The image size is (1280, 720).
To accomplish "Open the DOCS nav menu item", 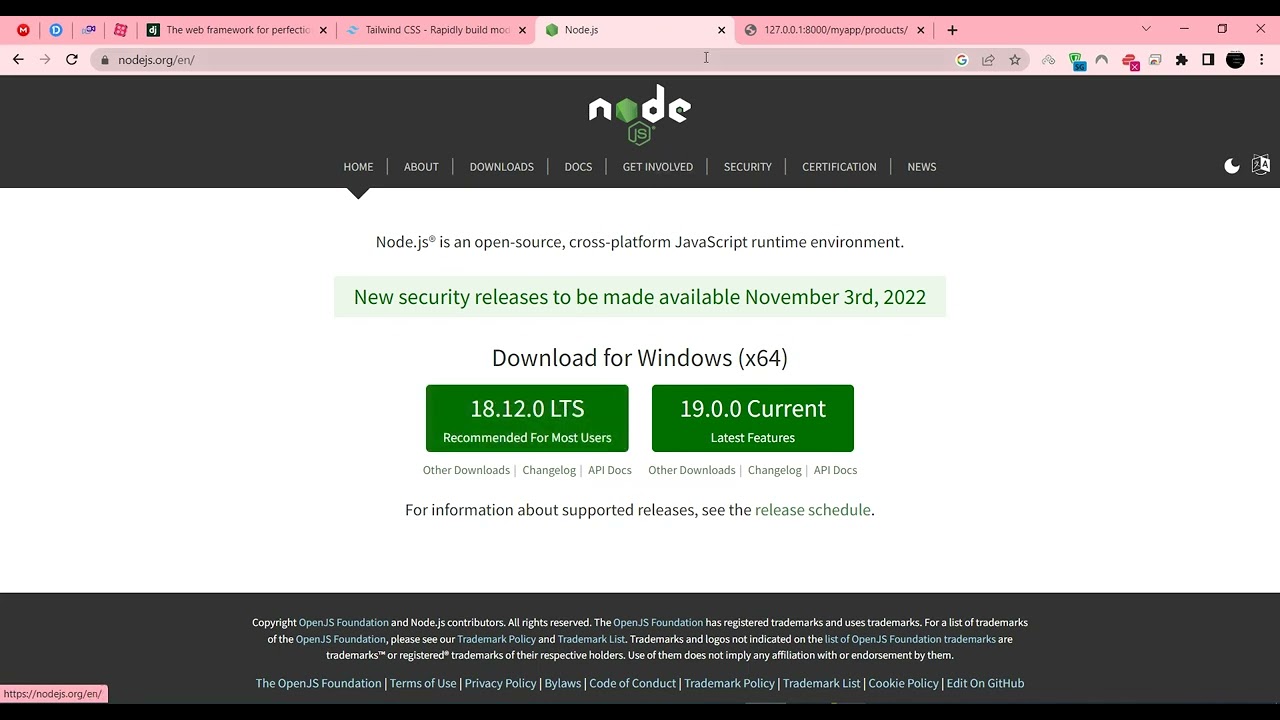I will pos(578,167).
